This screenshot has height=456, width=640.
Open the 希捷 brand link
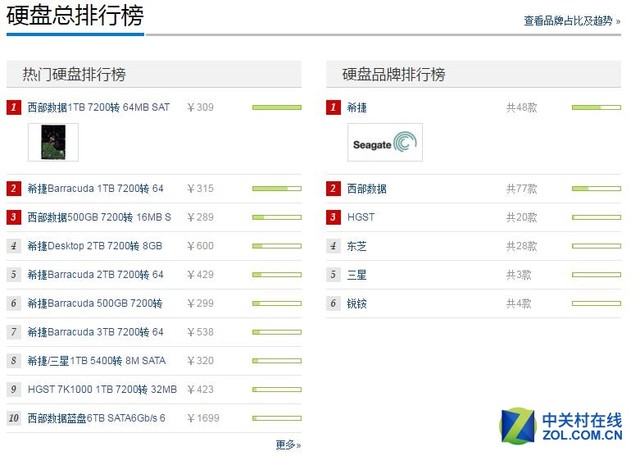coord(357,107)
